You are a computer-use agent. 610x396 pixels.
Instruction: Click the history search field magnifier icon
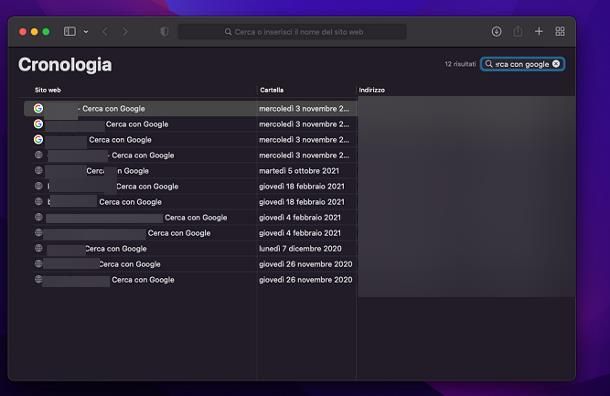(x=489, y=64)
